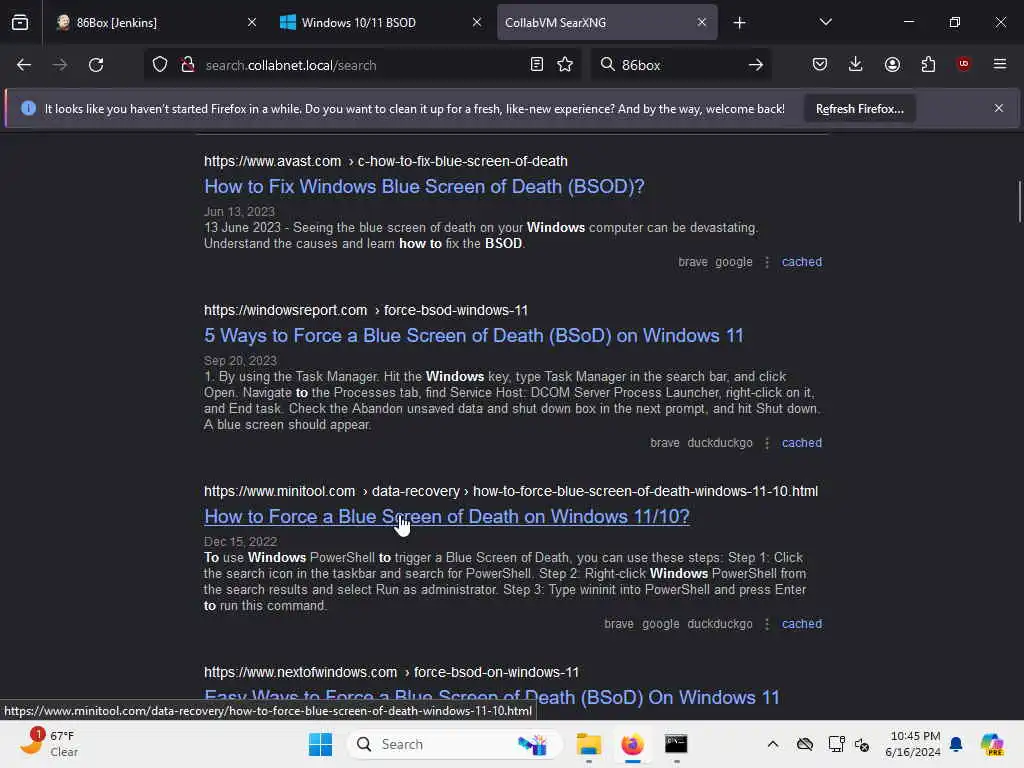Image resolution: width=1024 pixels, height=768 pixels.
Task: Go back to previous page
Action: click(24, 65)
